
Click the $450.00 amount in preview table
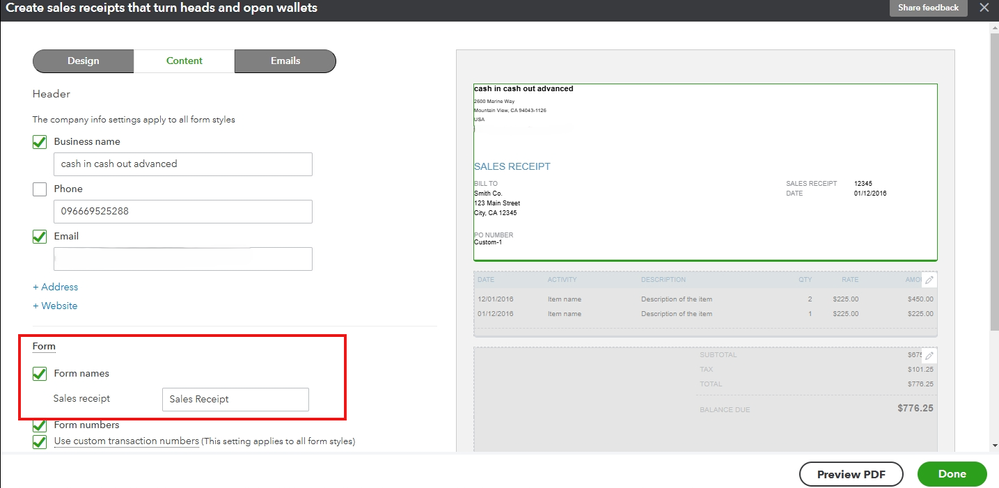click(921, 299)
